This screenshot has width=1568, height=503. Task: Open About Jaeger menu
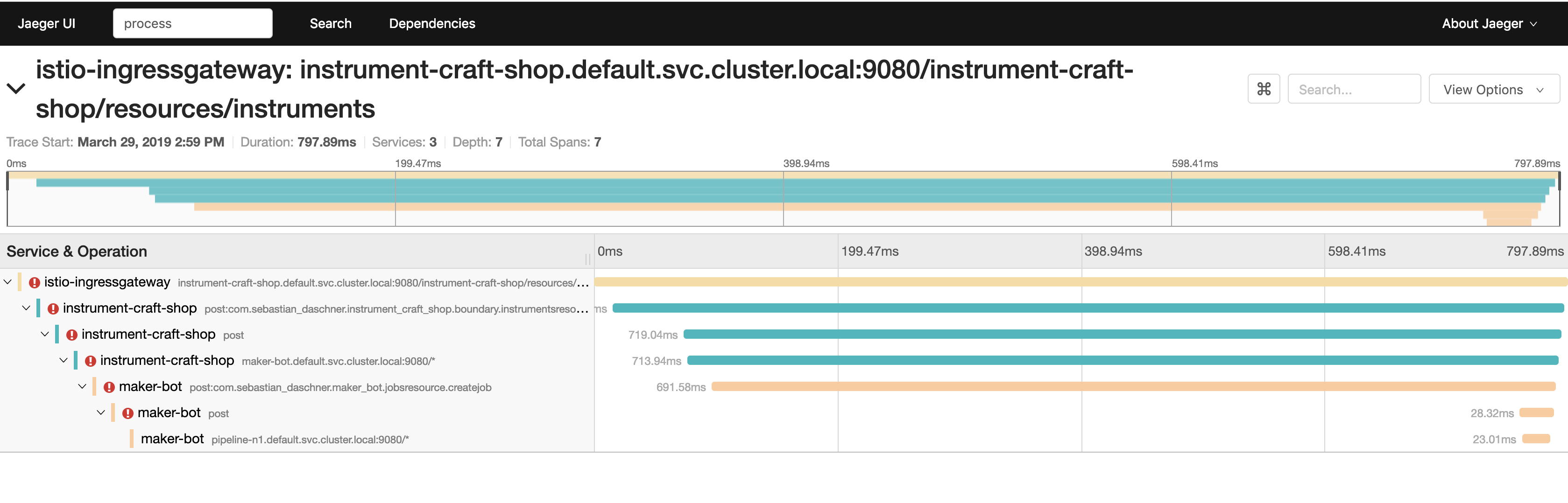1489,24
